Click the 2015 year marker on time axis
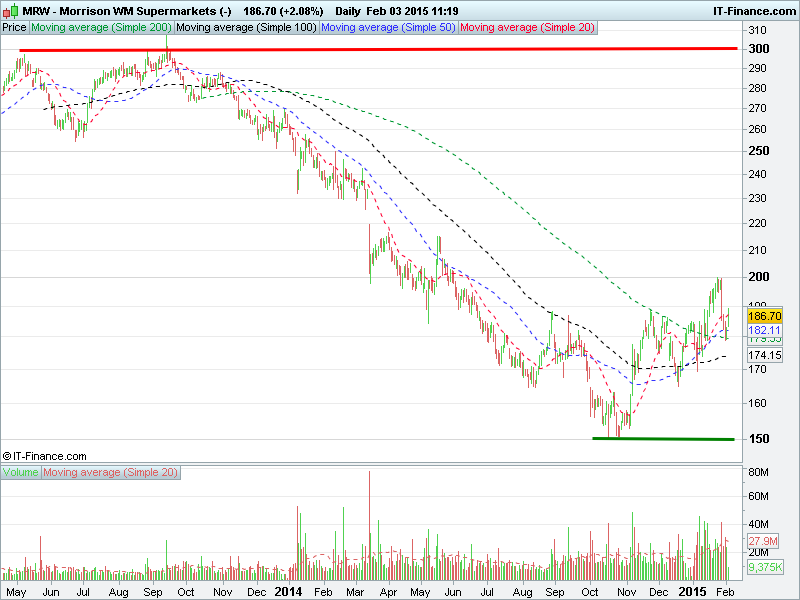This screenshot has height=600, width=800. (x=692, y=592)
